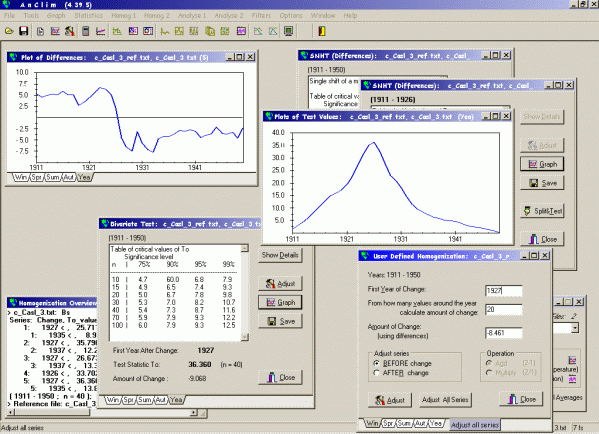Select Yea tab in User Defined Homogenization
The width and height of the screenshot is (599, 434).
(x=436, y=423)
